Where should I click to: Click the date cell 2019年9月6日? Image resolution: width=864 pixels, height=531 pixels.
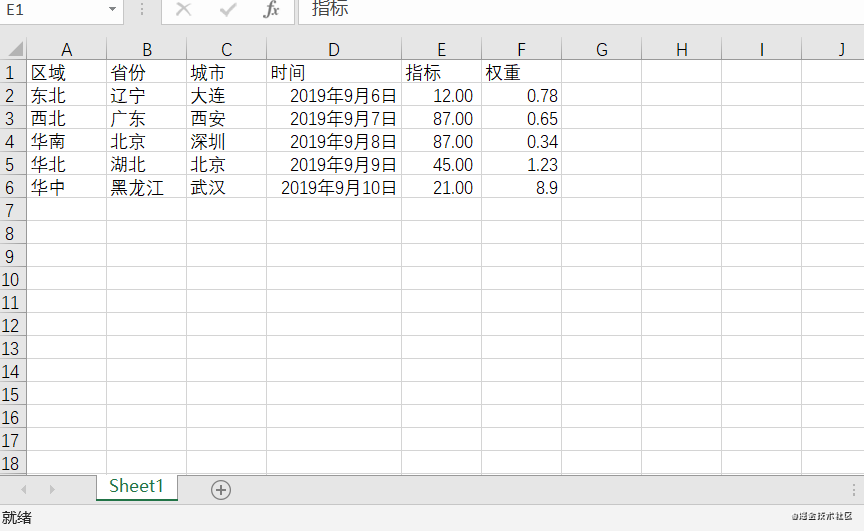click(334, 95)
